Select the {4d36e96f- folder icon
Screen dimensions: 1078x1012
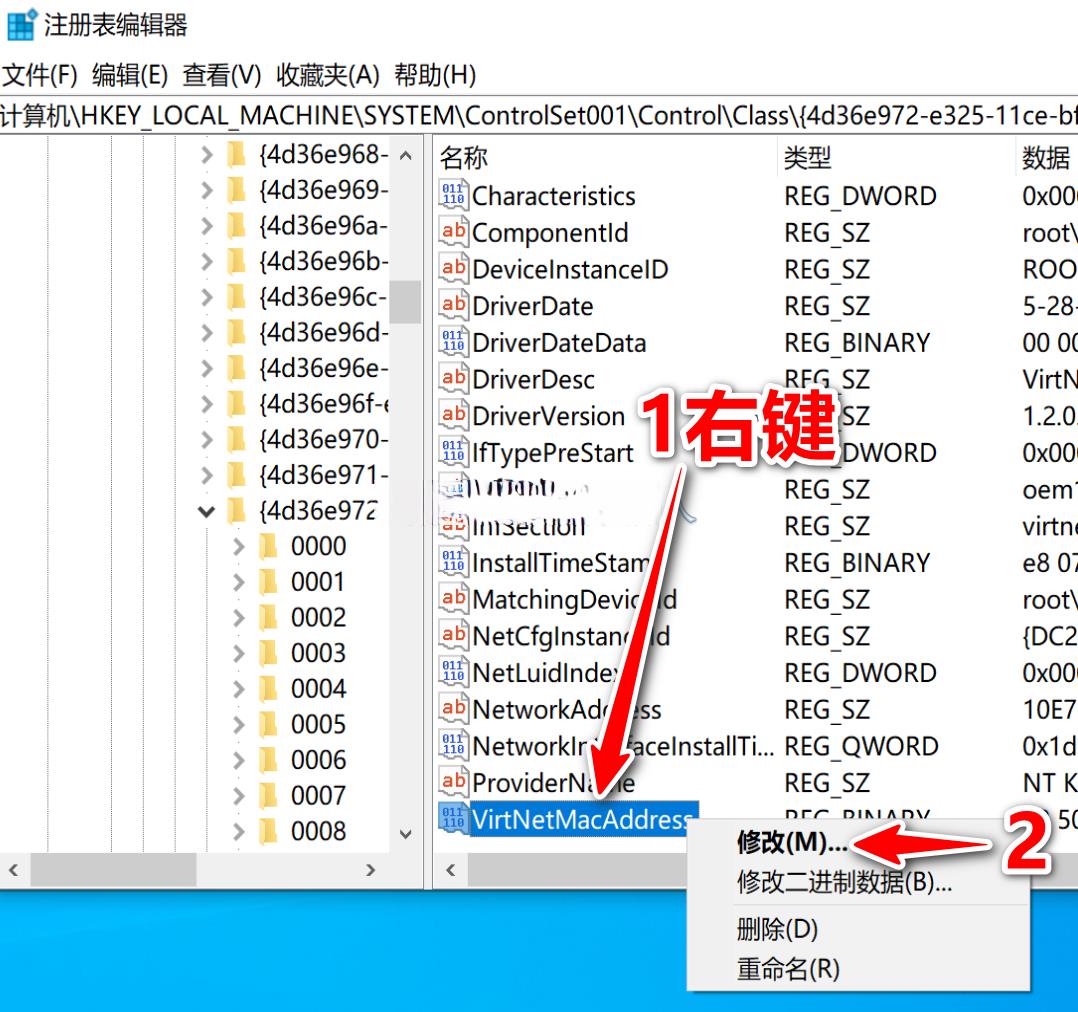(236, 404)
